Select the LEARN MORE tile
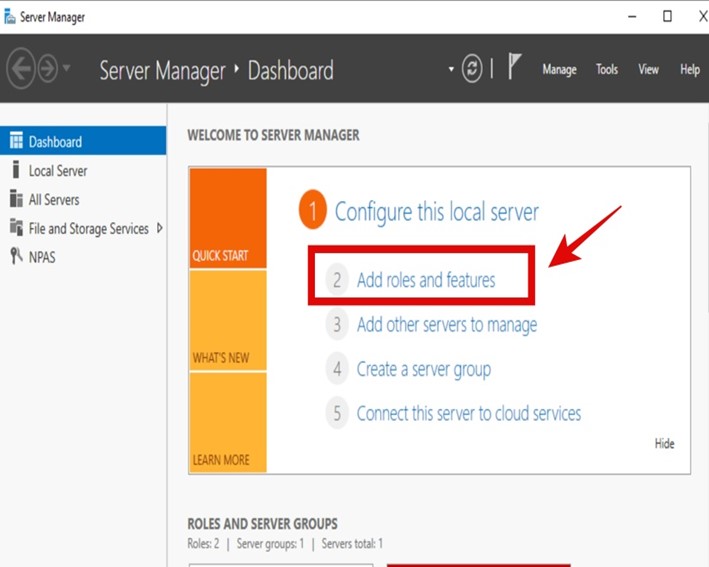 [228, 423]
